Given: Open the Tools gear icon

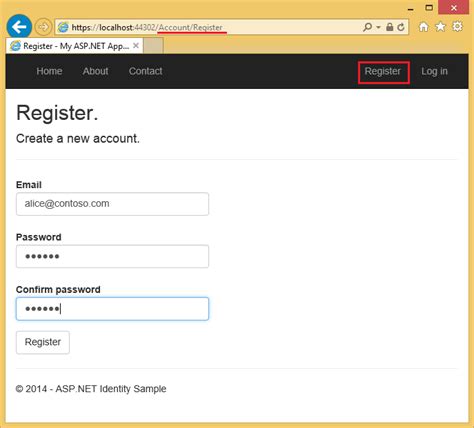Looking at the screenshot, I should pos(458,26).
